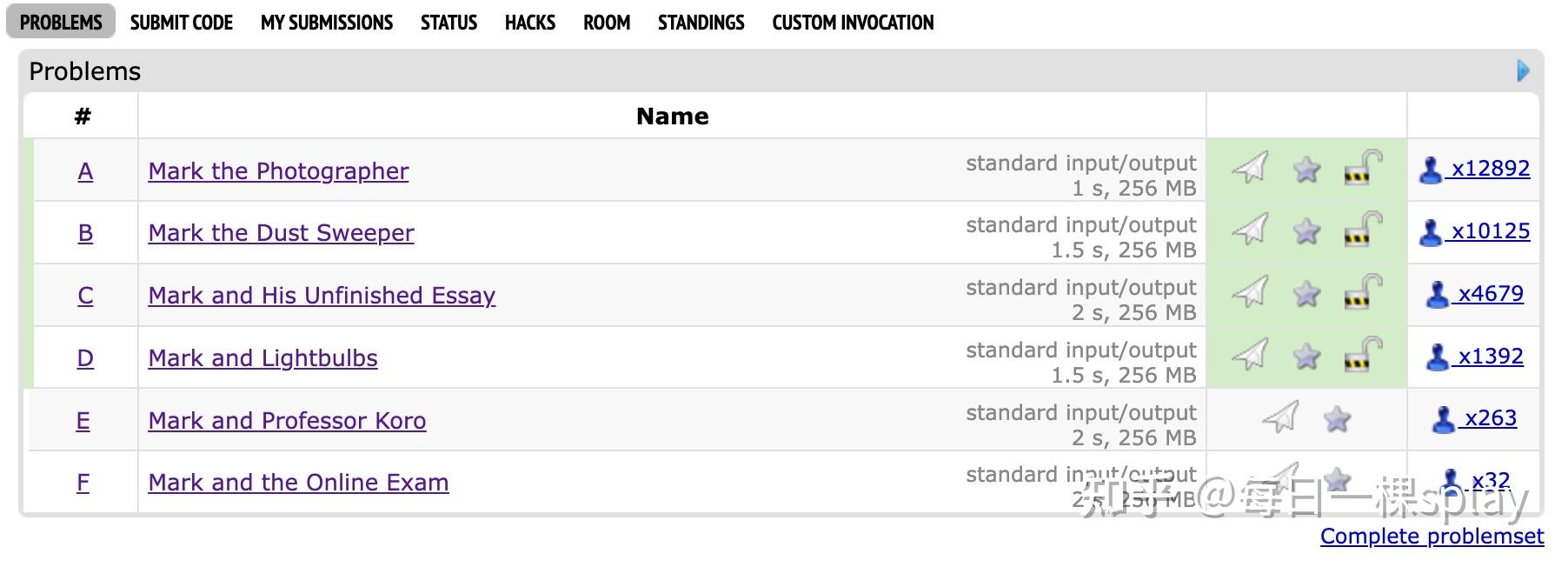Screen dimensions: 1568x567
Task: Click the x12892 solver count link
Action: coord(1488,168)
